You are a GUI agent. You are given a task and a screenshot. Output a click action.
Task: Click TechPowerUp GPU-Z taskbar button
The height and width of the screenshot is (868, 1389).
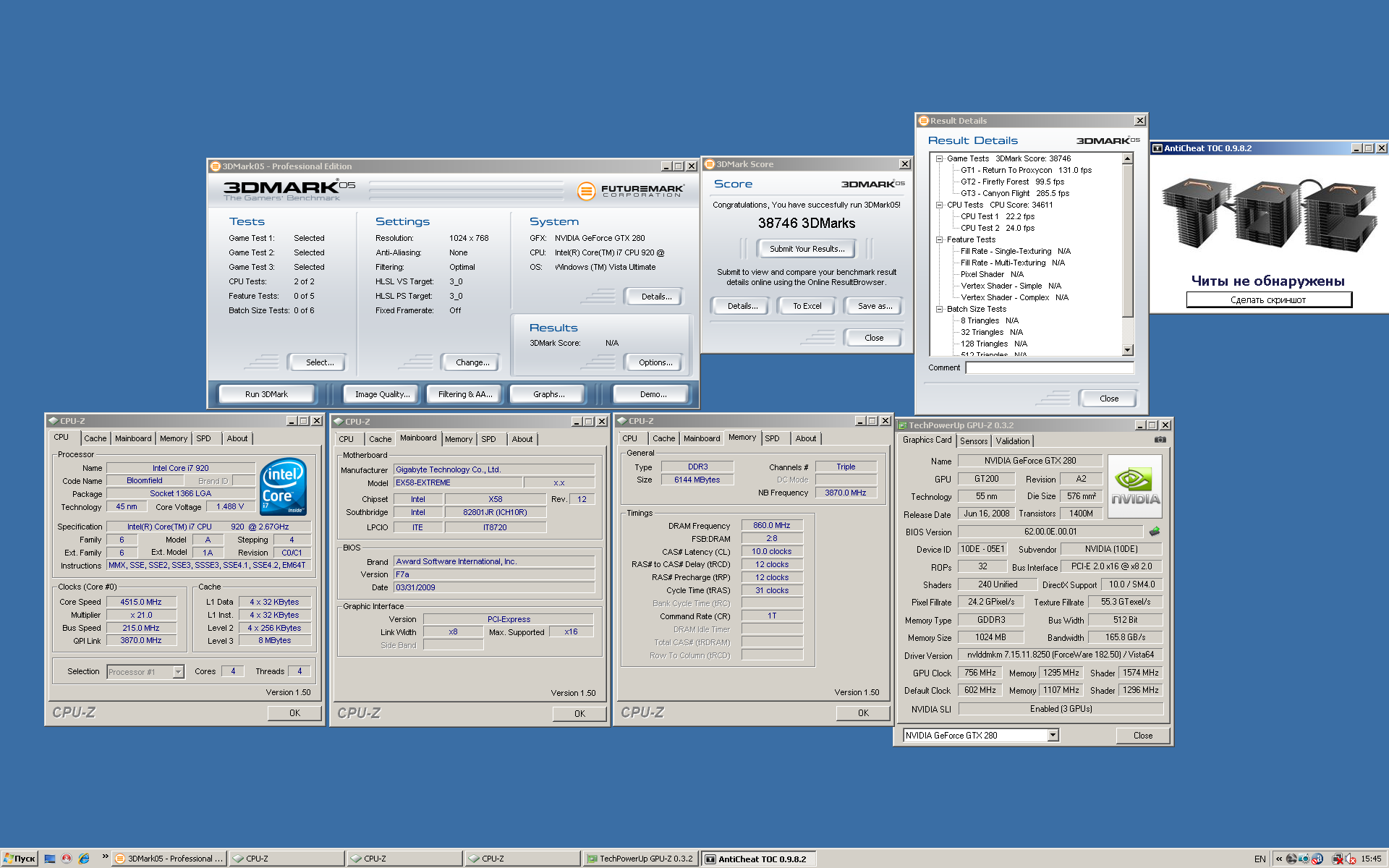point(641,859)
